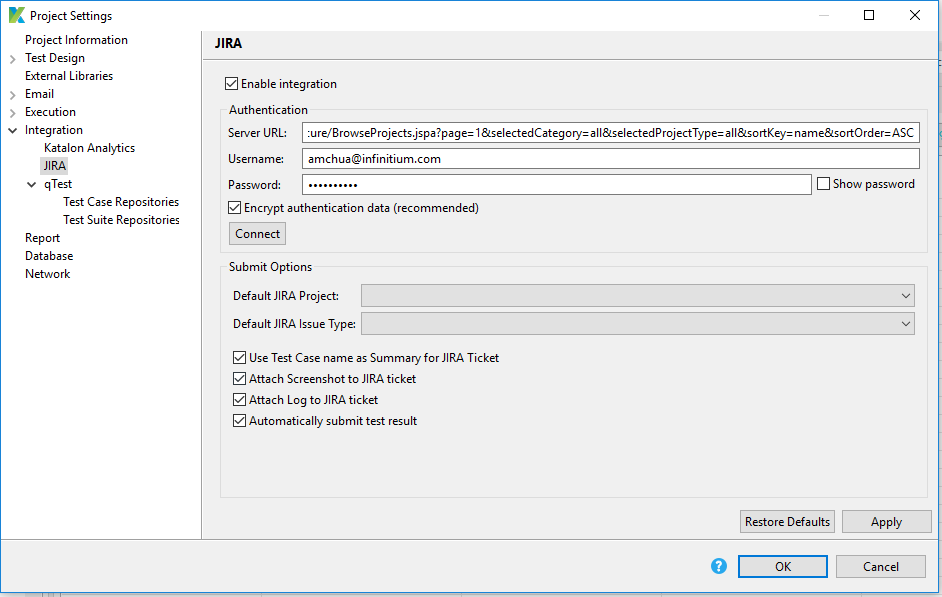Image resolution: width=942 pixels, height=597 pixels.
Task: Open the Database settings page
Action: tap(49, 256)
